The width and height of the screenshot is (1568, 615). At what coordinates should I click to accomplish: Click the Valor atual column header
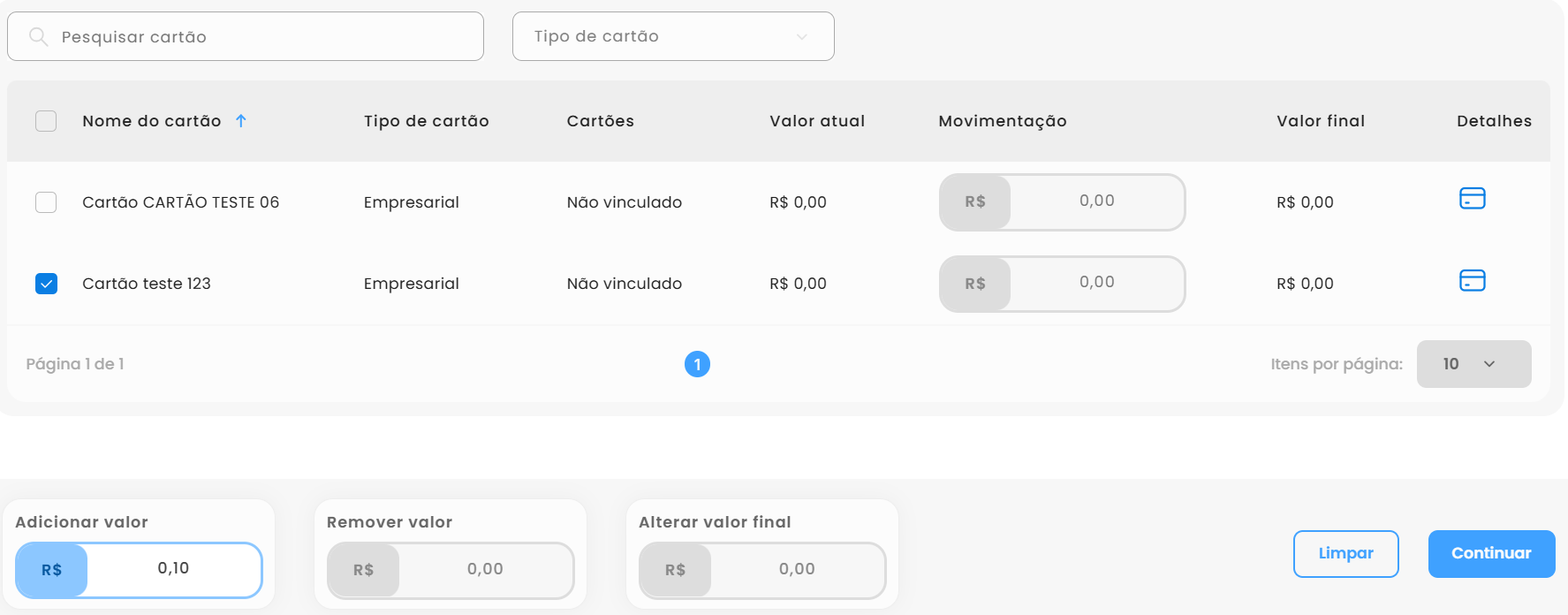tap(816, 121)
